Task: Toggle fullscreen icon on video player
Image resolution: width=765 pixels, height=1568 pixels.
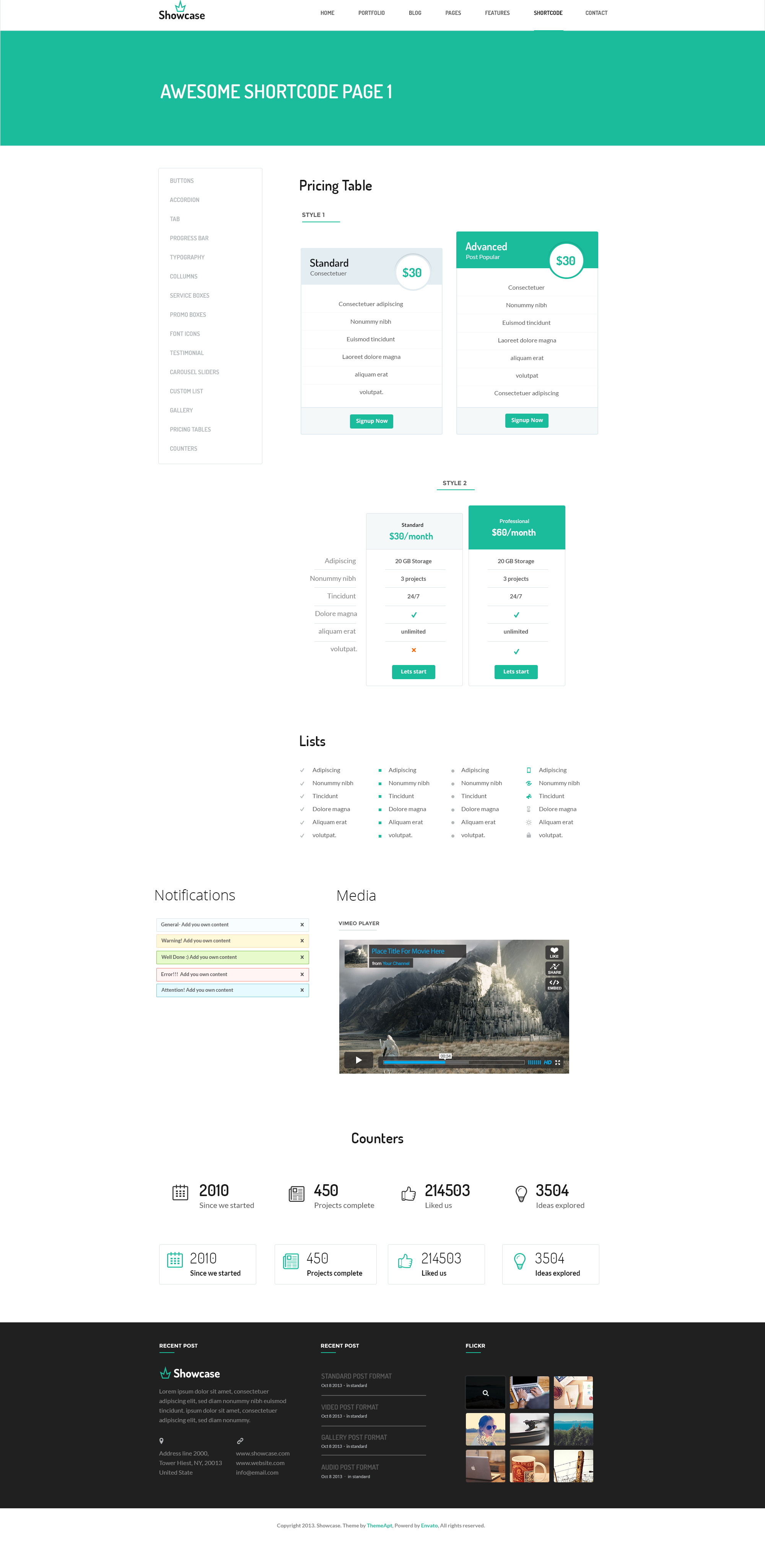Action: (x=557, y=1062)
